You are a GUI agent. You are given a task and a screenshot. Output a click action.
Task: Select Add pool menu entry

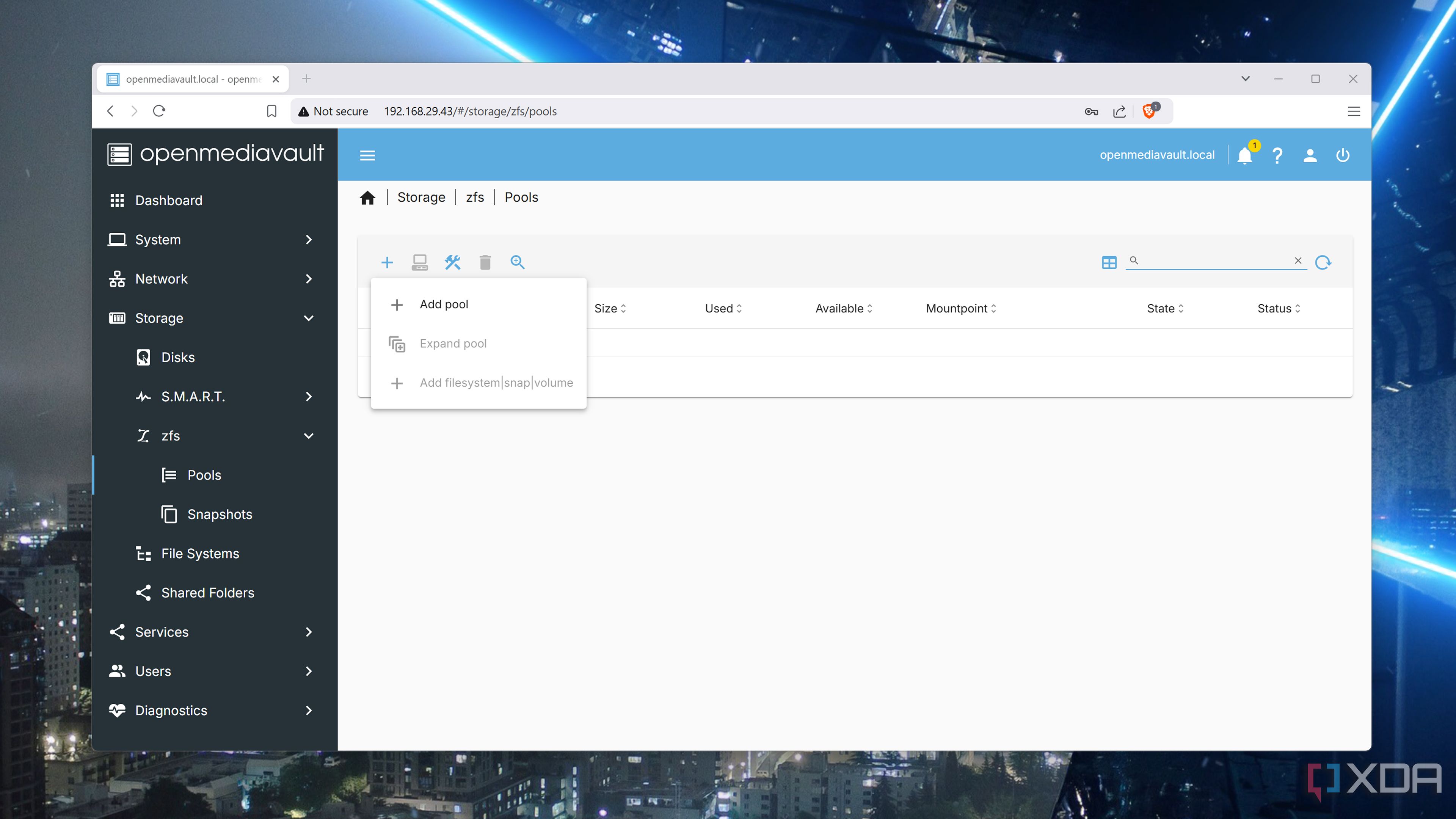point(479,304)
